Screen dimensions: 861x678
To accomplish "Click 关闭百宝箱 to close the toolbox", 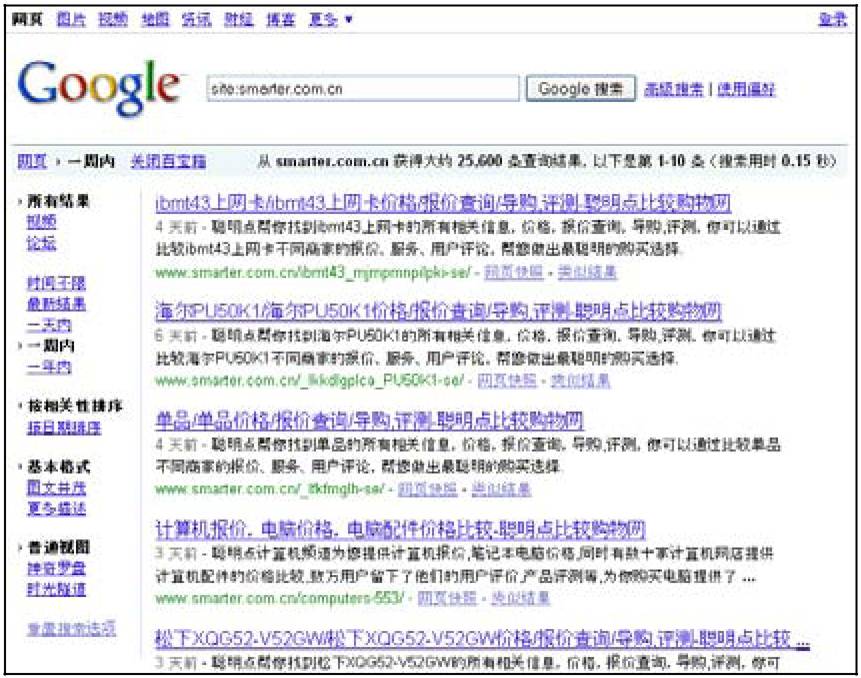I will tap(168, 161).
